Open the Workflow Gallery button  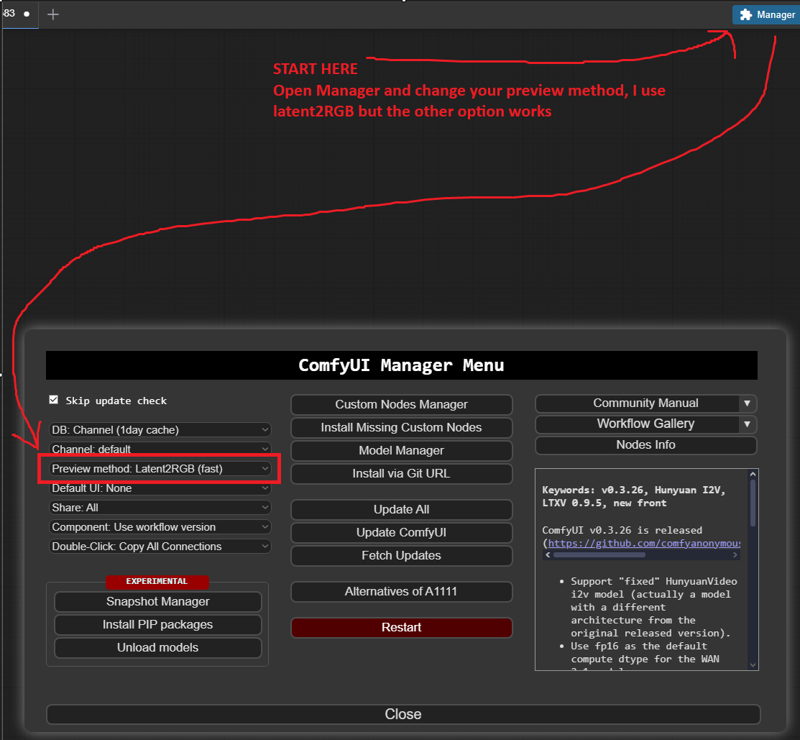[638, 424]
